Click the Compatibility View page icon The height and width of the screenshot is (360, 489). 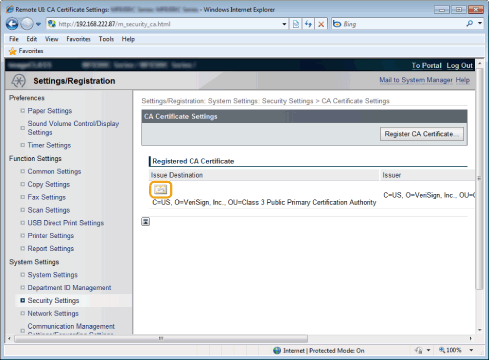pos(296,24)
